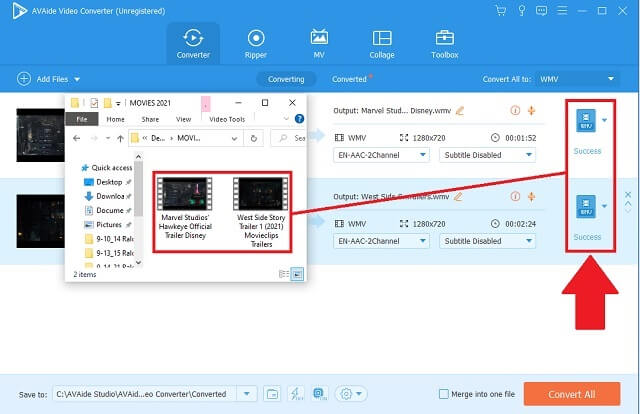Open the Home ribbon tab in Explorer
The height and width of the screenshot is (414, 640).
coord(116,119)
